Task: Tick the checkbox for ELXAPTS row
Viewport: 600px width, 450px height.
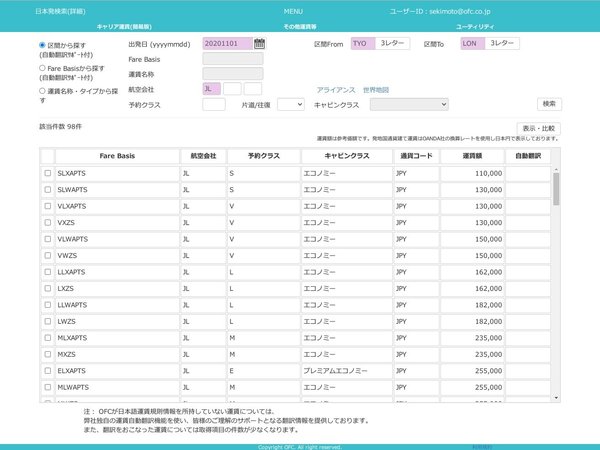Action: point(47,370)
